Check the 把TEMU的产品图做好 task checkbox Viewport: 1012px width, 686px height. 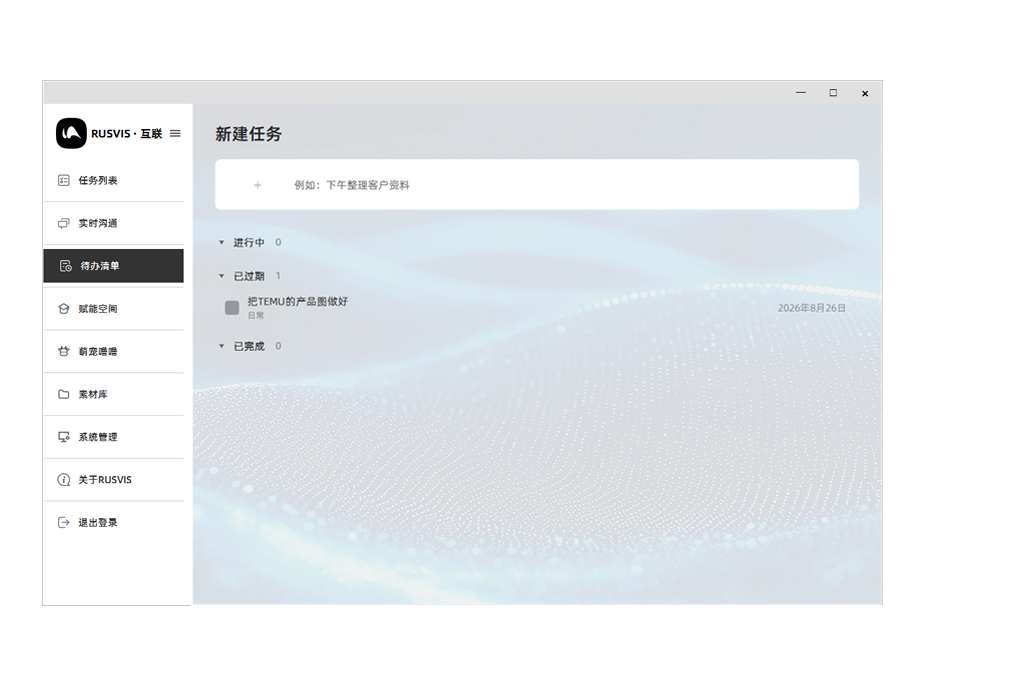pyautogui.click(x=232, y=308)
